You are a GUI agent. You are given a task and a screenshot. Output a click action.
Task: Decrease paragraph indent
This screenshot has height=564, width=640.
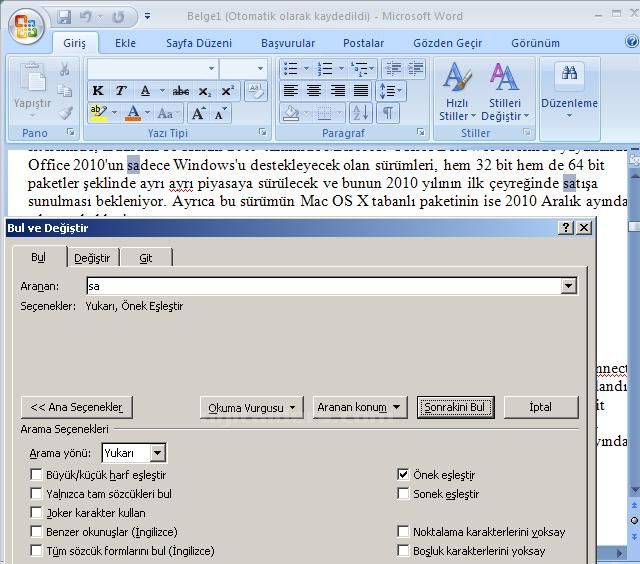(393, 69)
